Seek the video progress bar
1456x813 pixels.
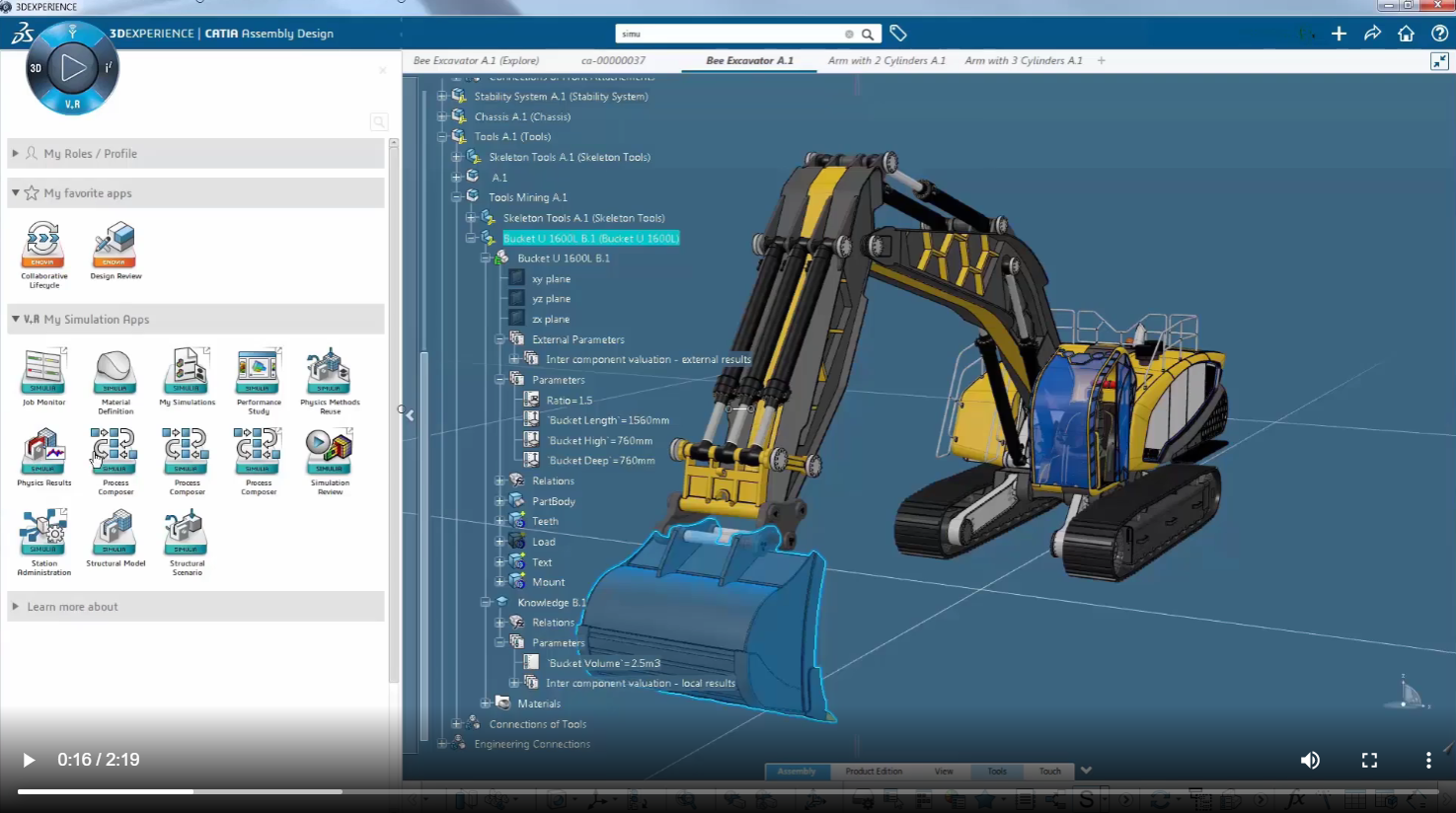click(x=728, y=791)
